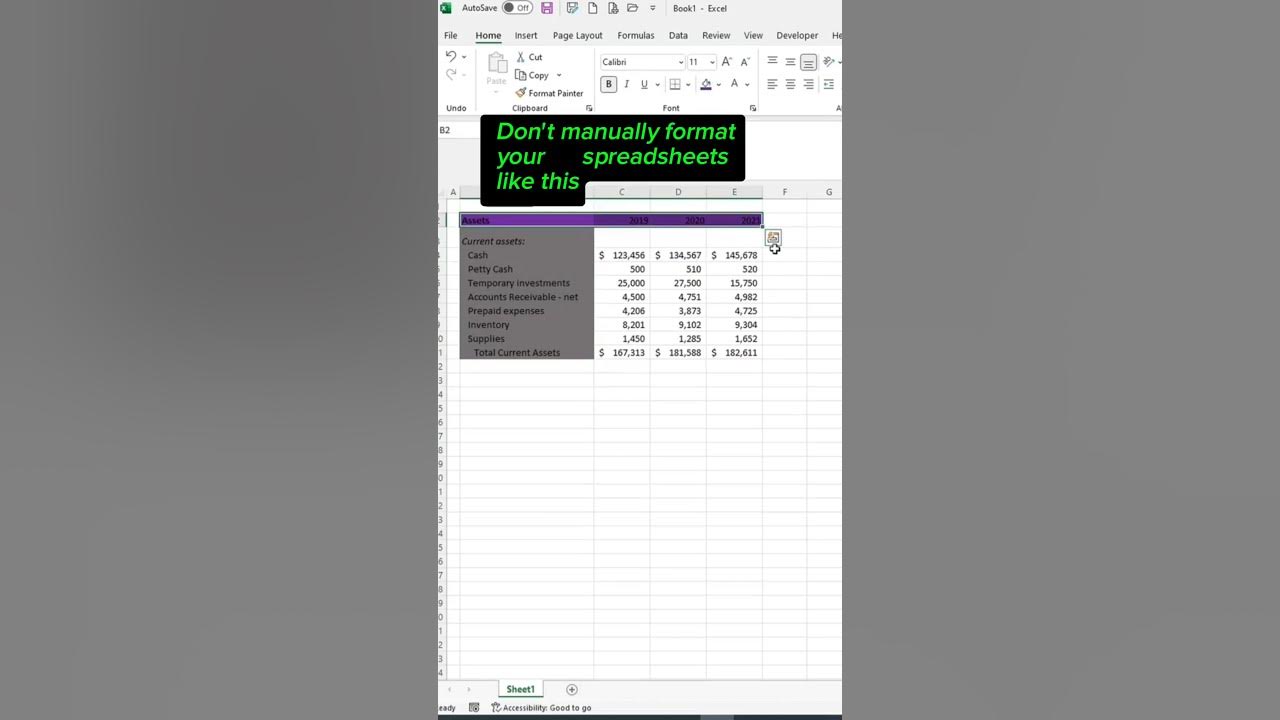Open the font size 11 box
This screenshot has height=720, width=1280.
tap(701, 62)
